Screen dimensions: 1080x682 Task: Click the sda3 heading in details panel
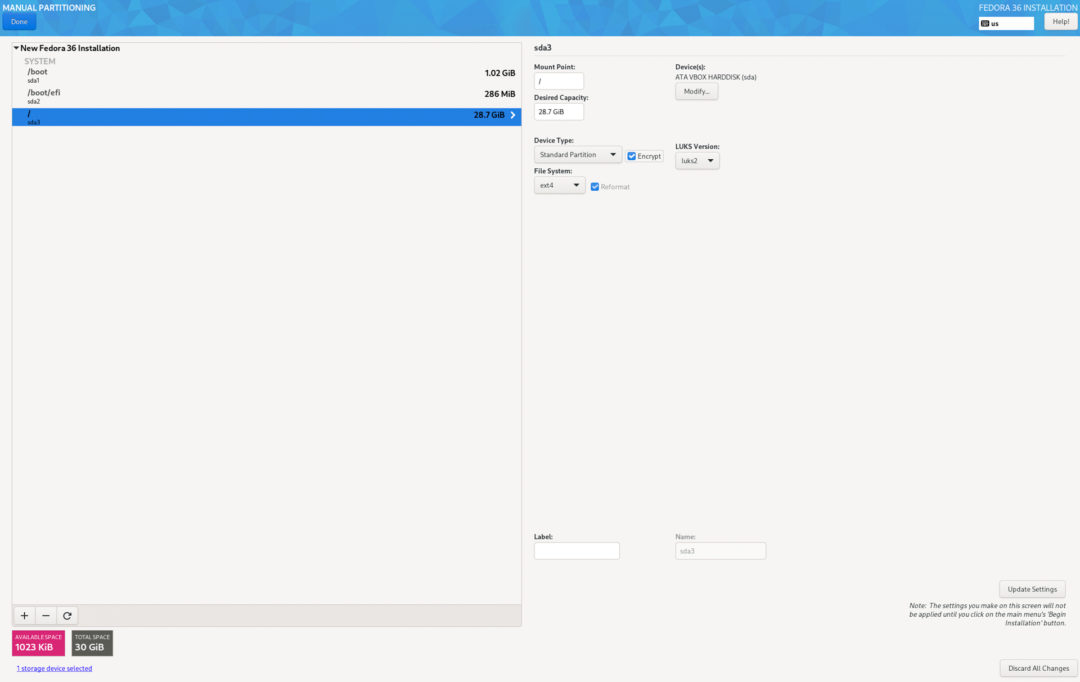[543, 48]
